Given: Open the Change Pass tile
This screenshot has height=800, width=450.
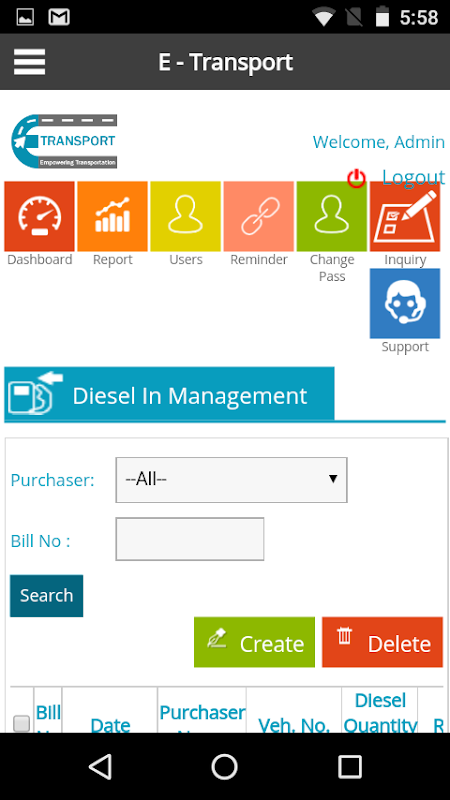Looking at the screenshot, I should (332, 216).
